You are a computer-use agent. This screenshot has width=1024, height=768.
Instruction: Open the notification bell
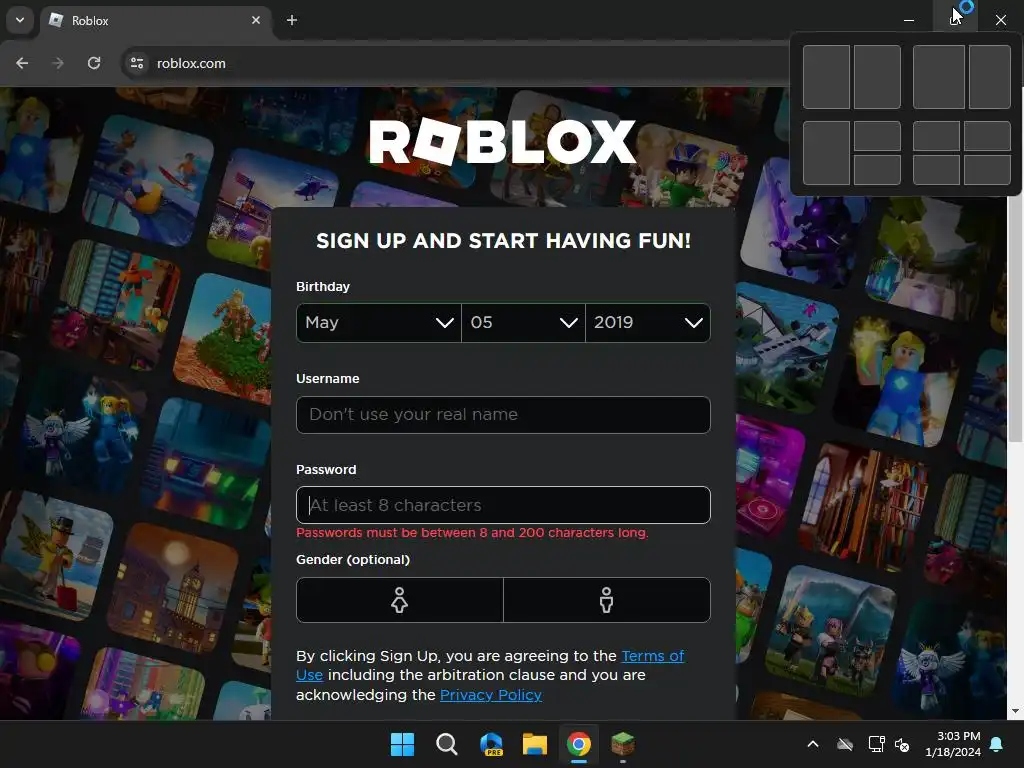click(997, 744)
